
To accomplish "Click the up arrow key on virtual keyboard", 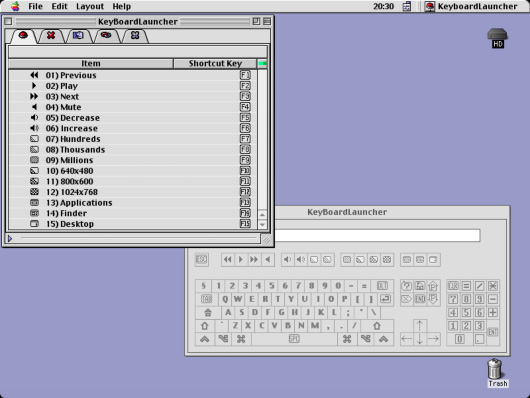I will point(420,326).
